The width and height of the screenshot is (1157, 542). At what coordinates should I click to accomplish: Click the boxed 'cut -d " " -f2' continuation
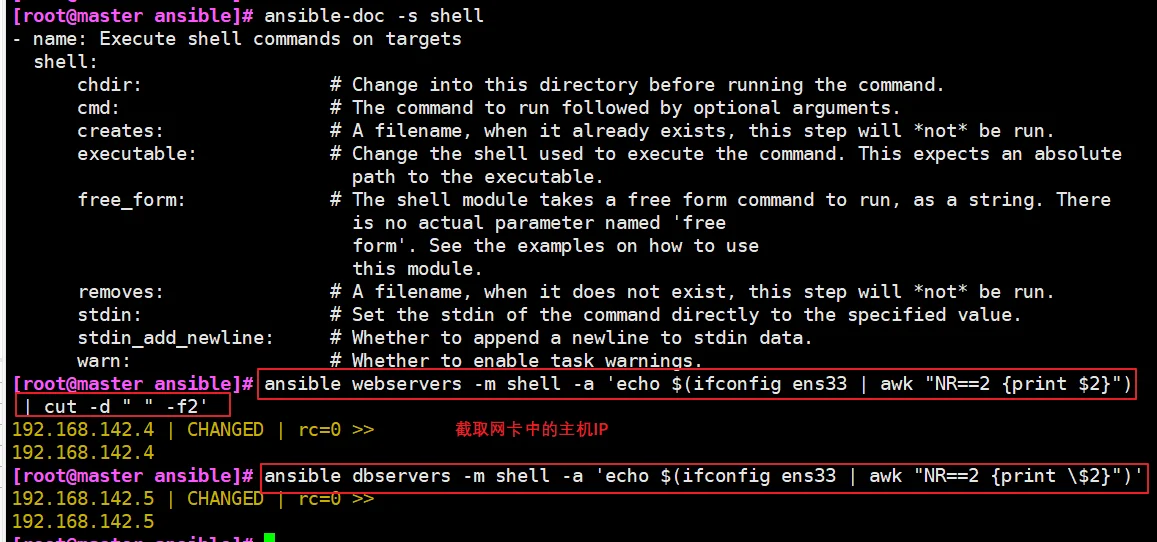(122, 406)
